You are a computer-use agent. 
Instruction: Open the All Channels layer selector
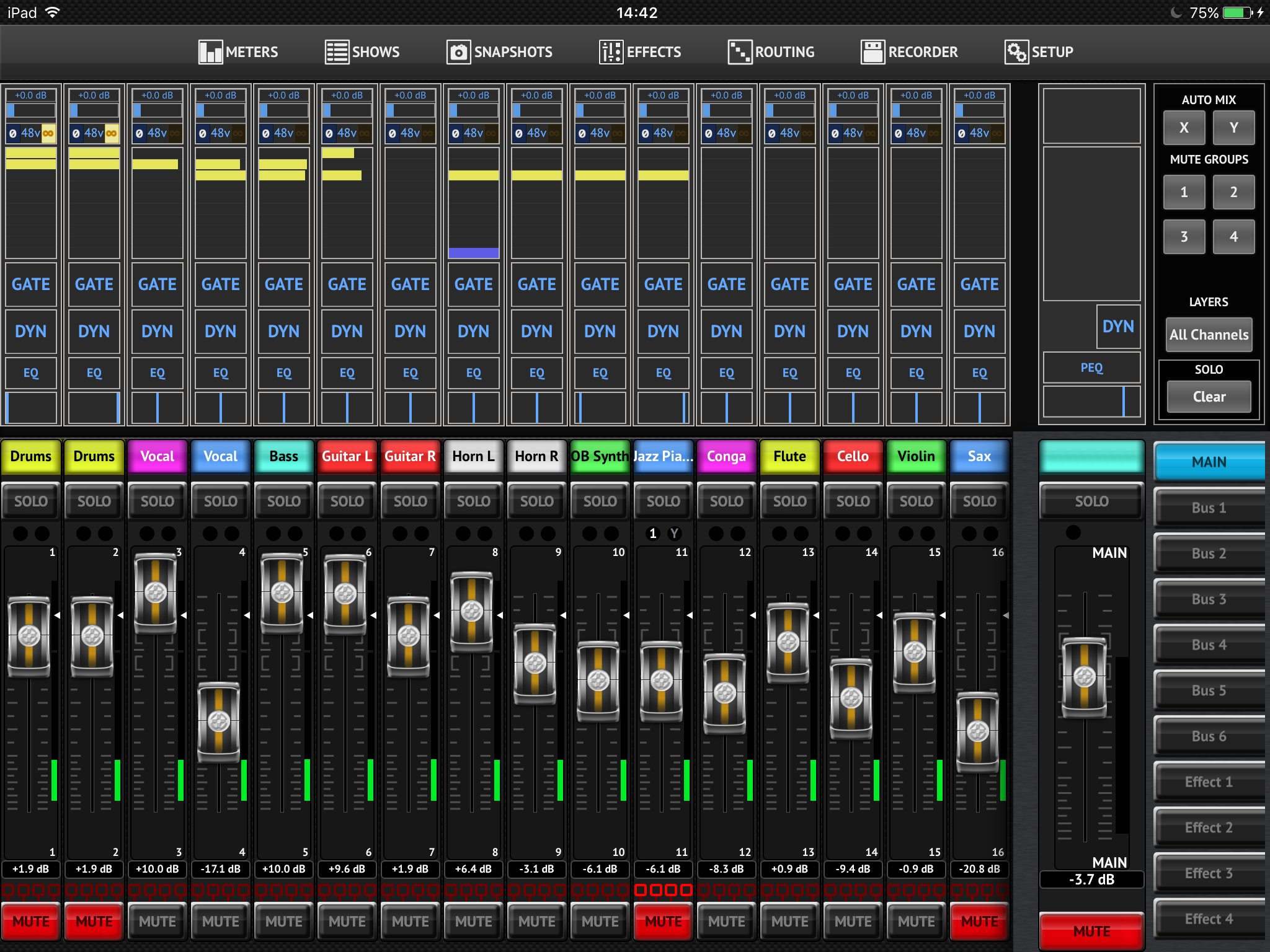click(1209, 335)
